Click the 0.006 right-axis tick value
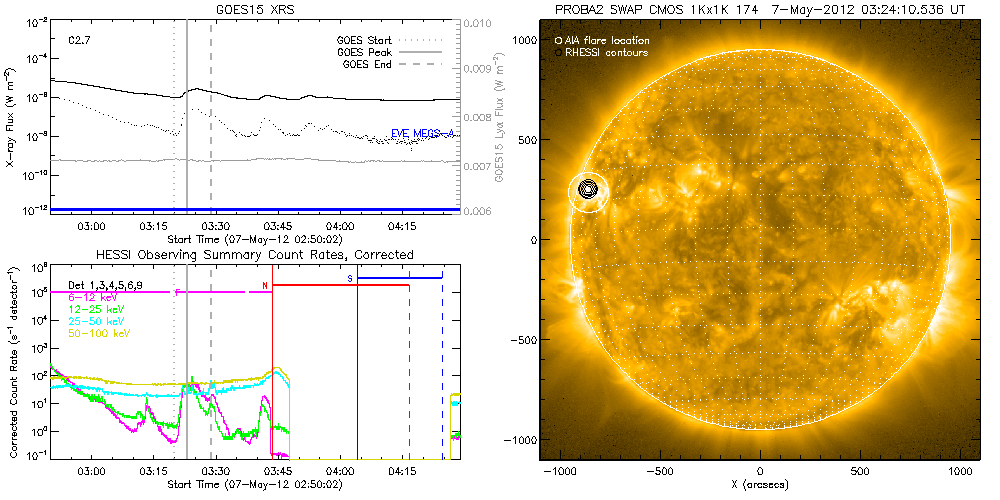Viewport: 1000px width, 500px height. point(477,211)
